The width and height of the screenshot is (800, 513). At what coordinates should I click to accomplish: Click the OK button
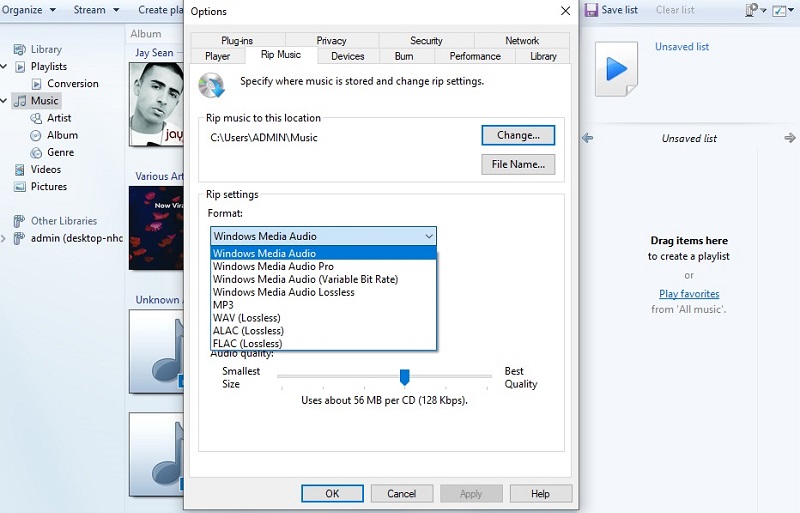point(332,494)
